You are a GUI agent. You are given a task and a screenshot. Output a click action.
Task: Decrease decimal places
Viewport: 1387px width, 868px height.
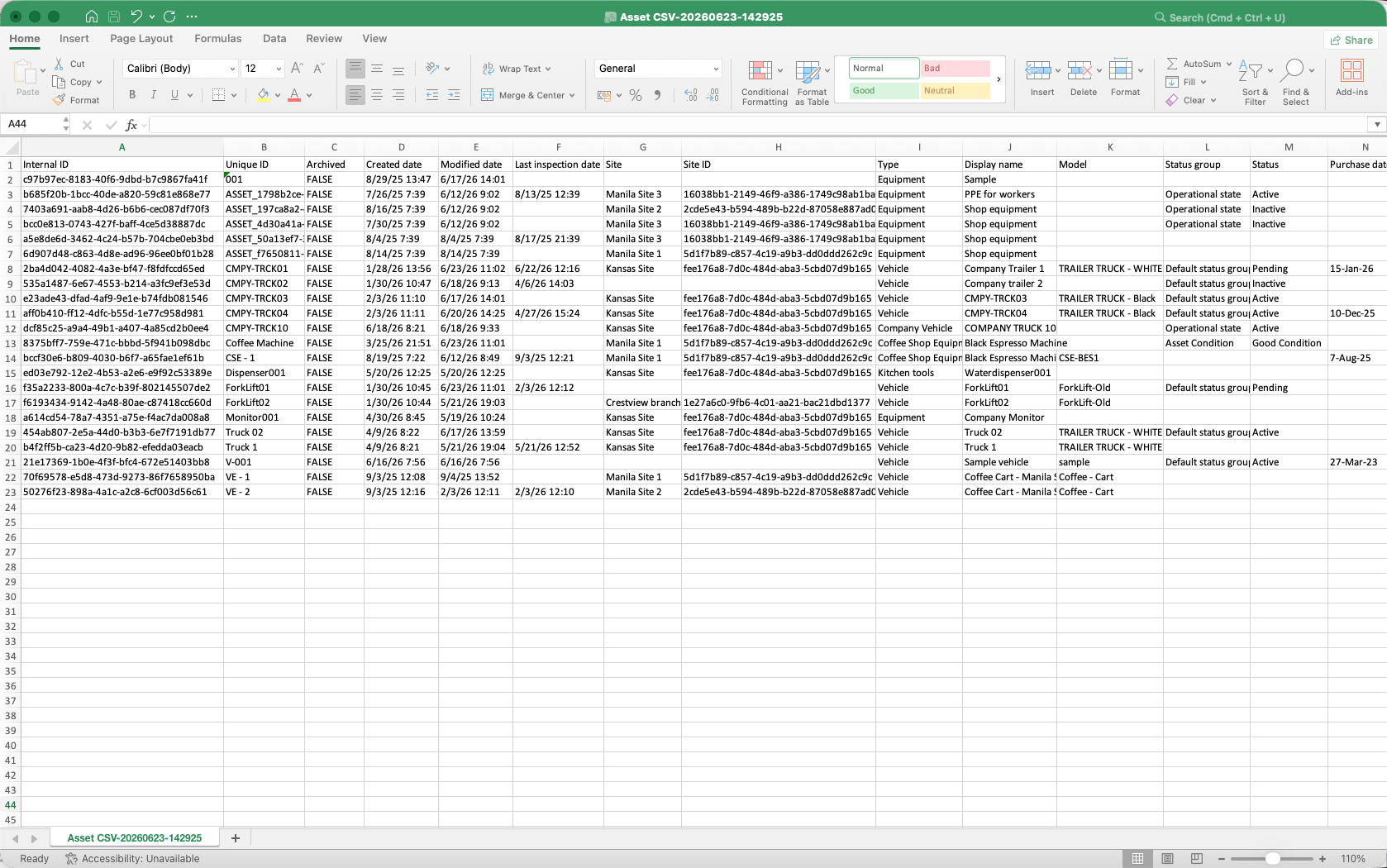[713, 95]
